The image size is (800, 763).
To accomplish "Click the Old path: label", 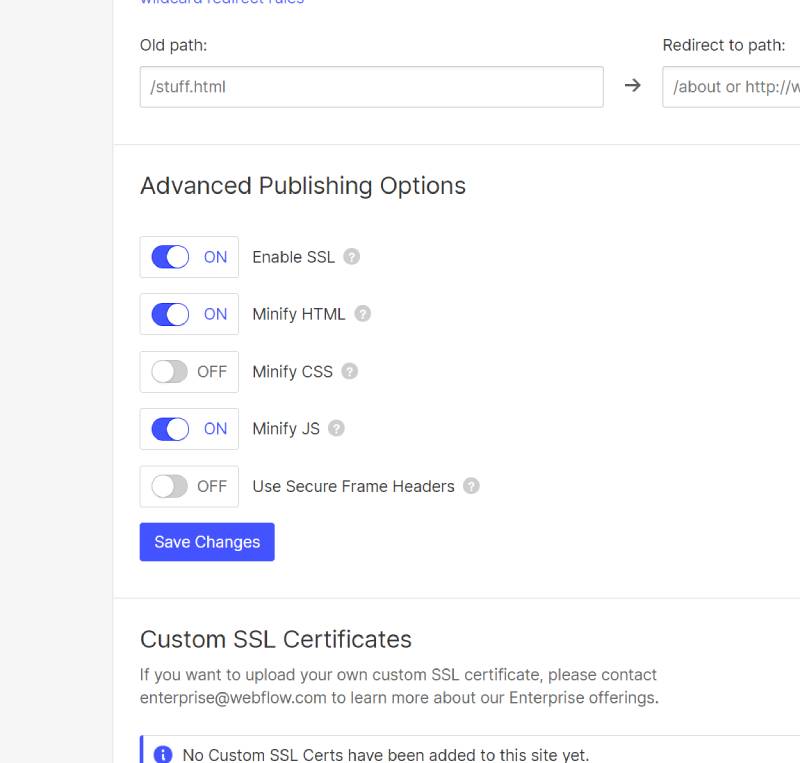I will [173, 45].
